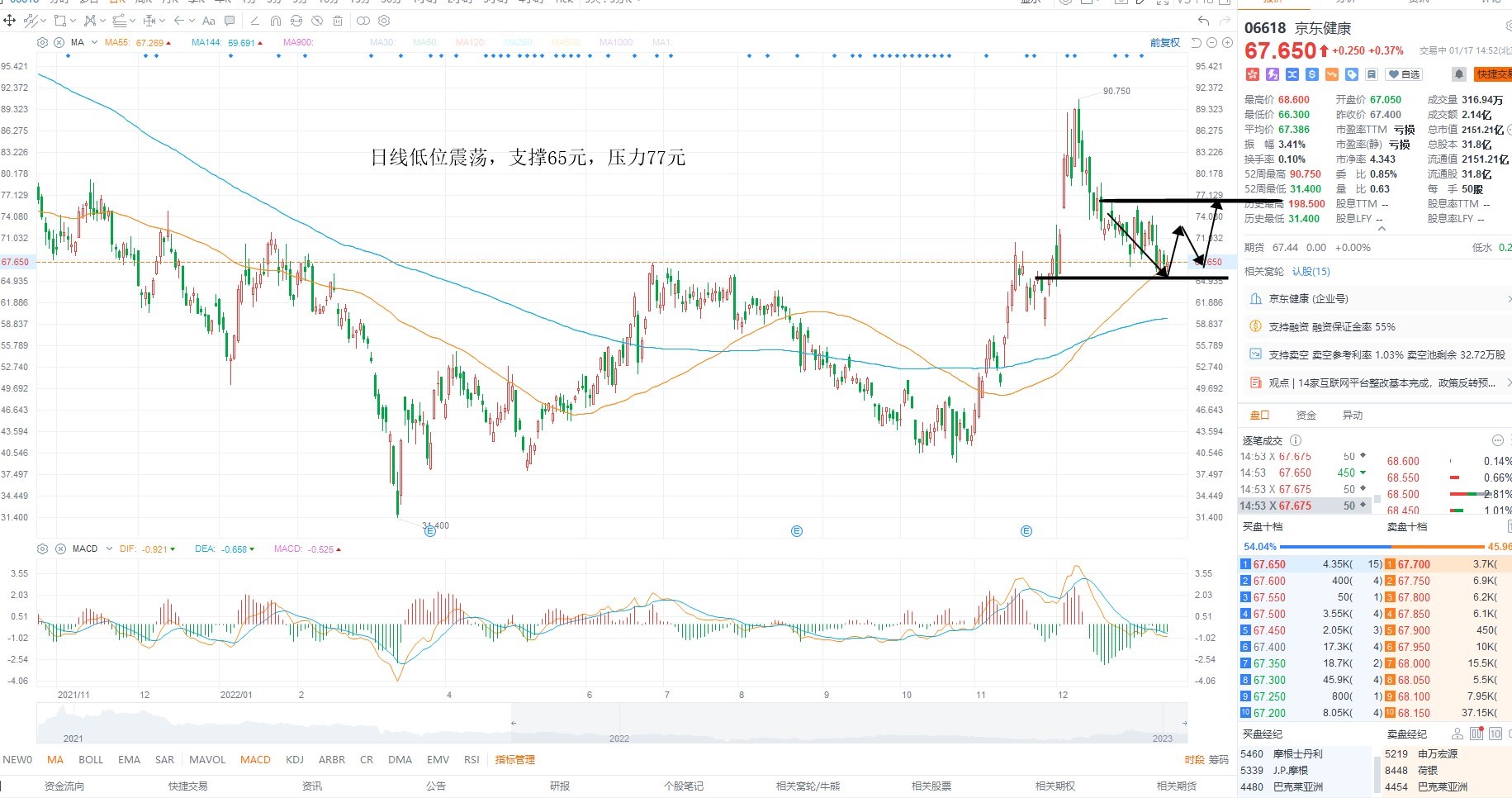Select the crosshair move cursor tool
The height and width of the screenshot is (798, 1512).
(9, 21)
